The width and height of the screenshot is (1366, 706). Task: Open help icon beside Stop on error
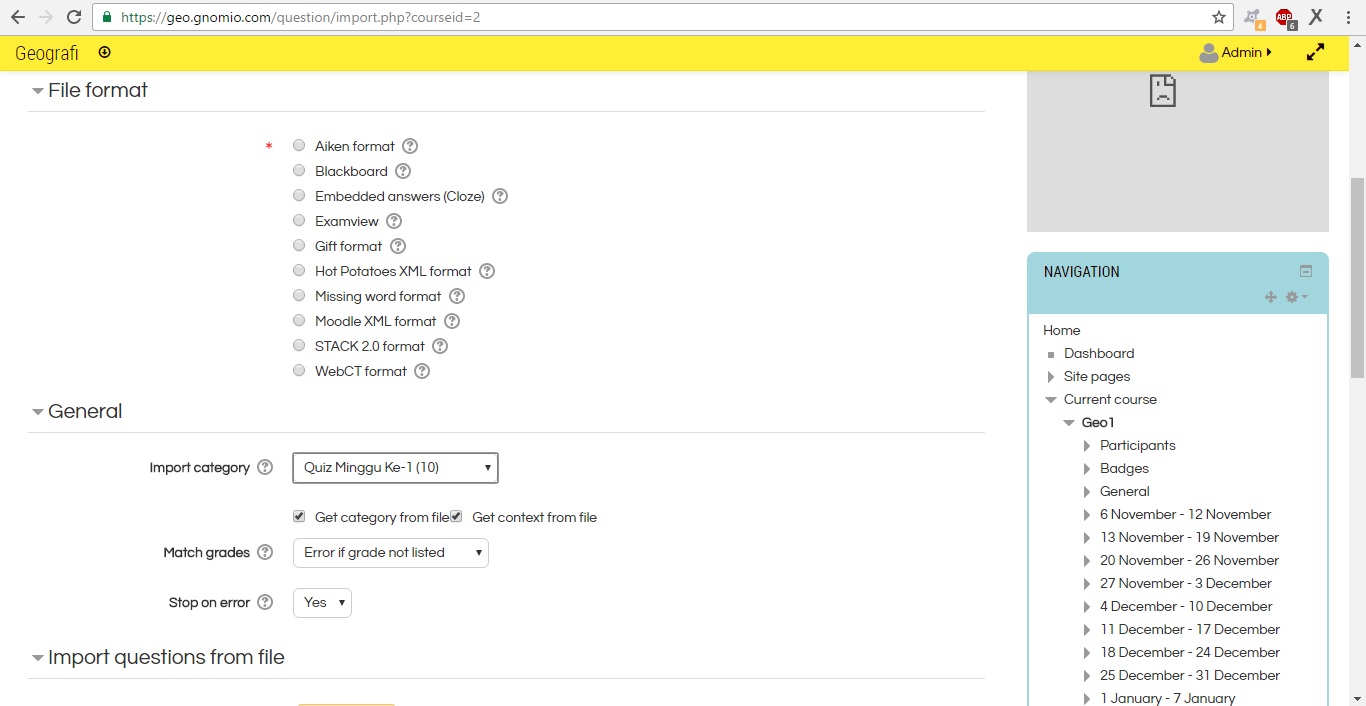pos(265,602)
